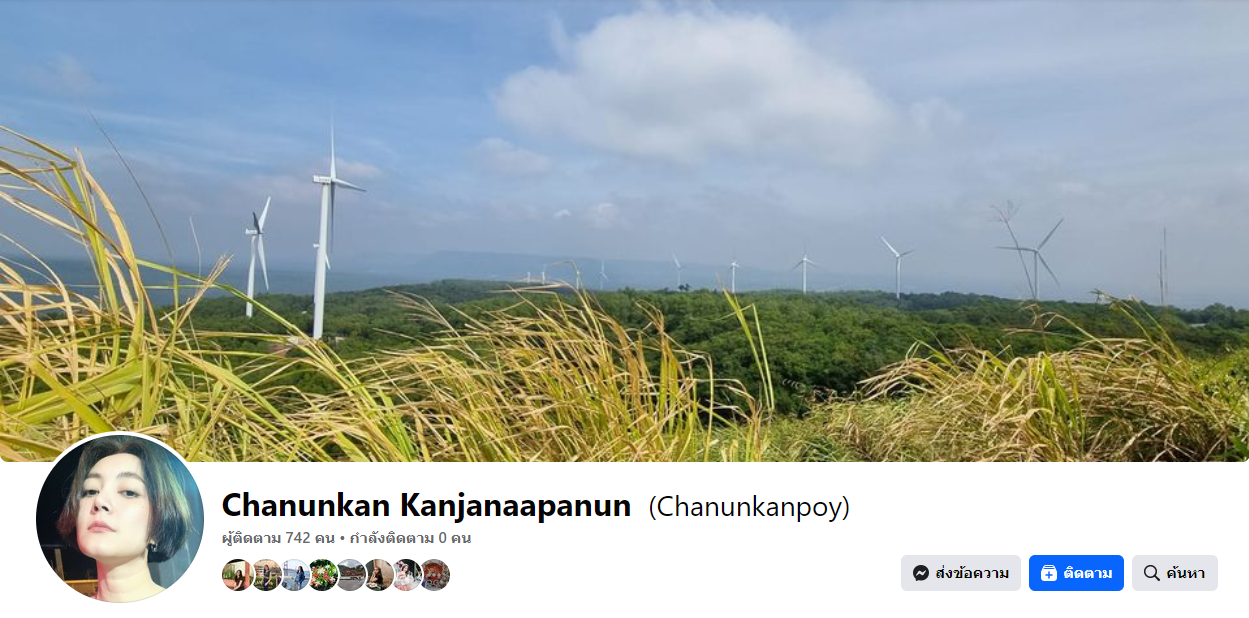1249x618 pixels.
Task: Open the circular profile picture
Action: (120, 518)
